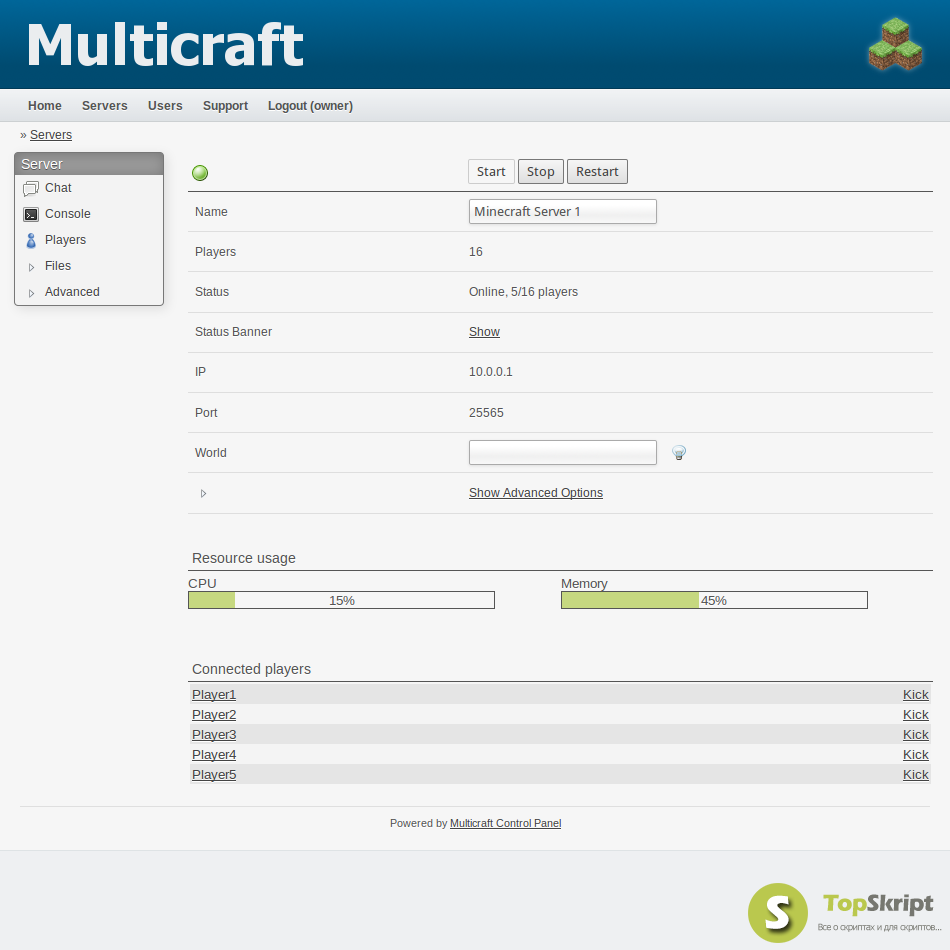Image resolution: width=950 pixels, height=950 pixels.
Task: Click the Multicraft grass blocks logo icon
Action: tap(895, 44)
